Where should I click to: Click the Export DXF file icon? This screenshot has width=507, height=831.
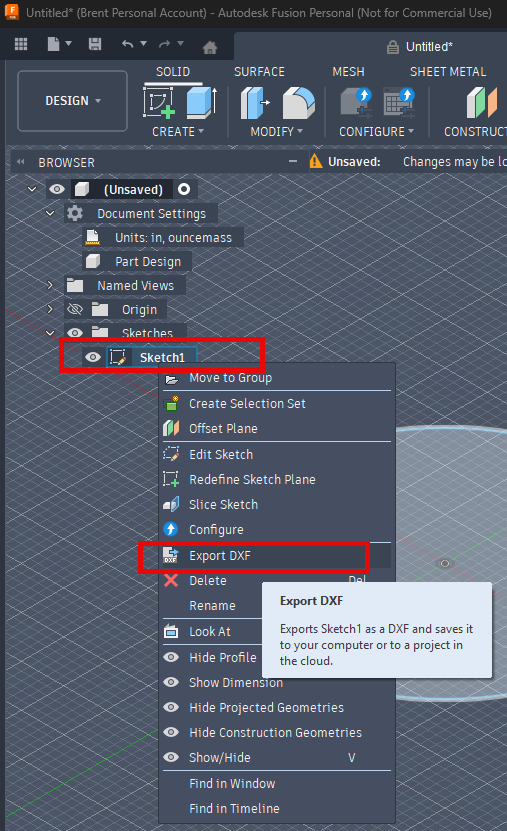coord(171,555)
